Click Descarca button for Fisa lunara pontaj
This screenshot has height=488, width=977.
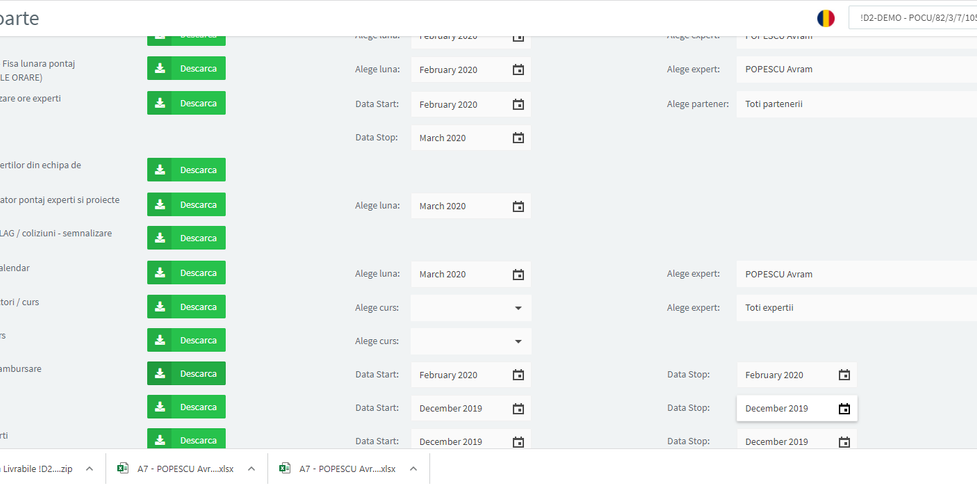point(186,68)
